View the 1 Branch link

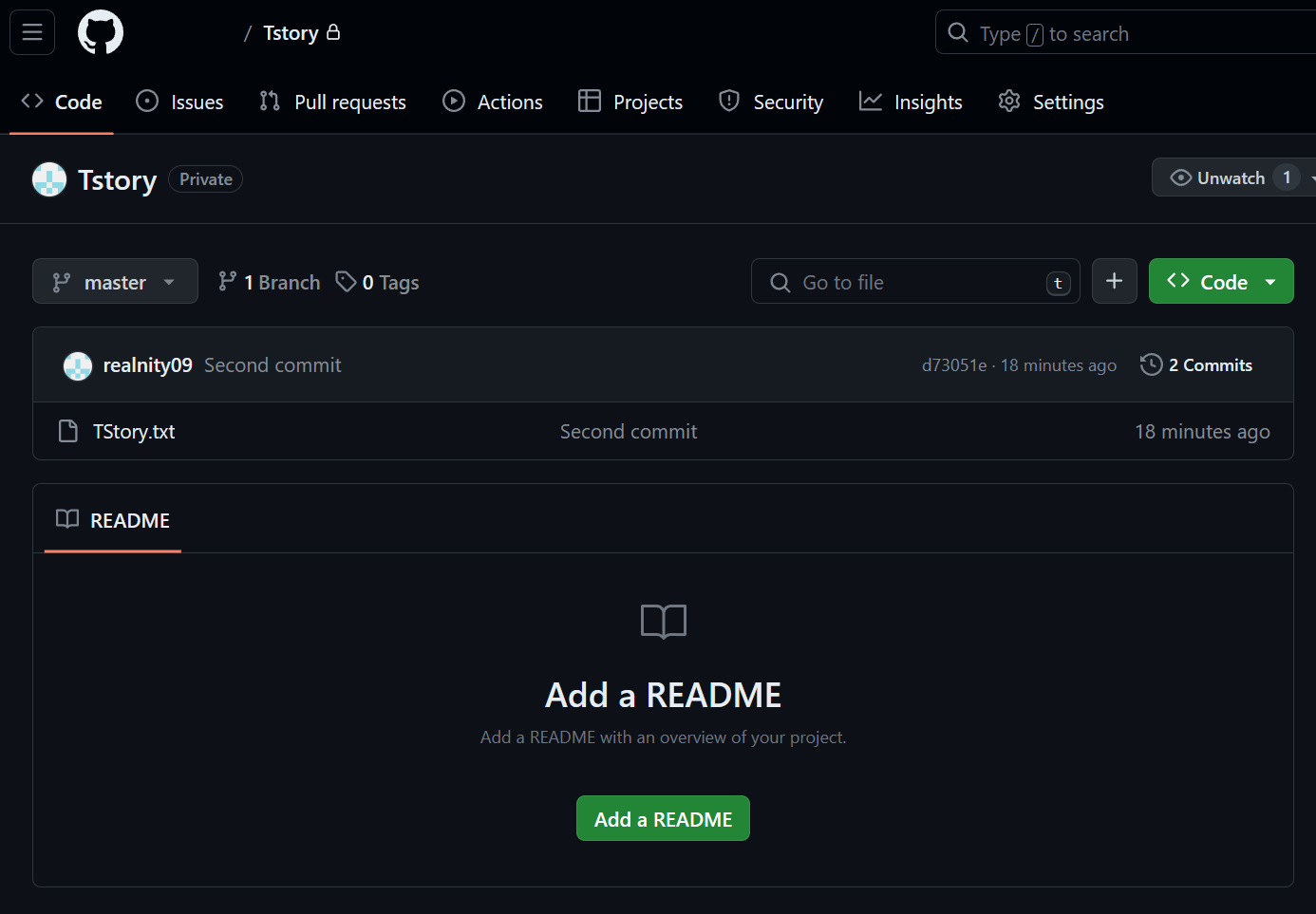point(270,282)
